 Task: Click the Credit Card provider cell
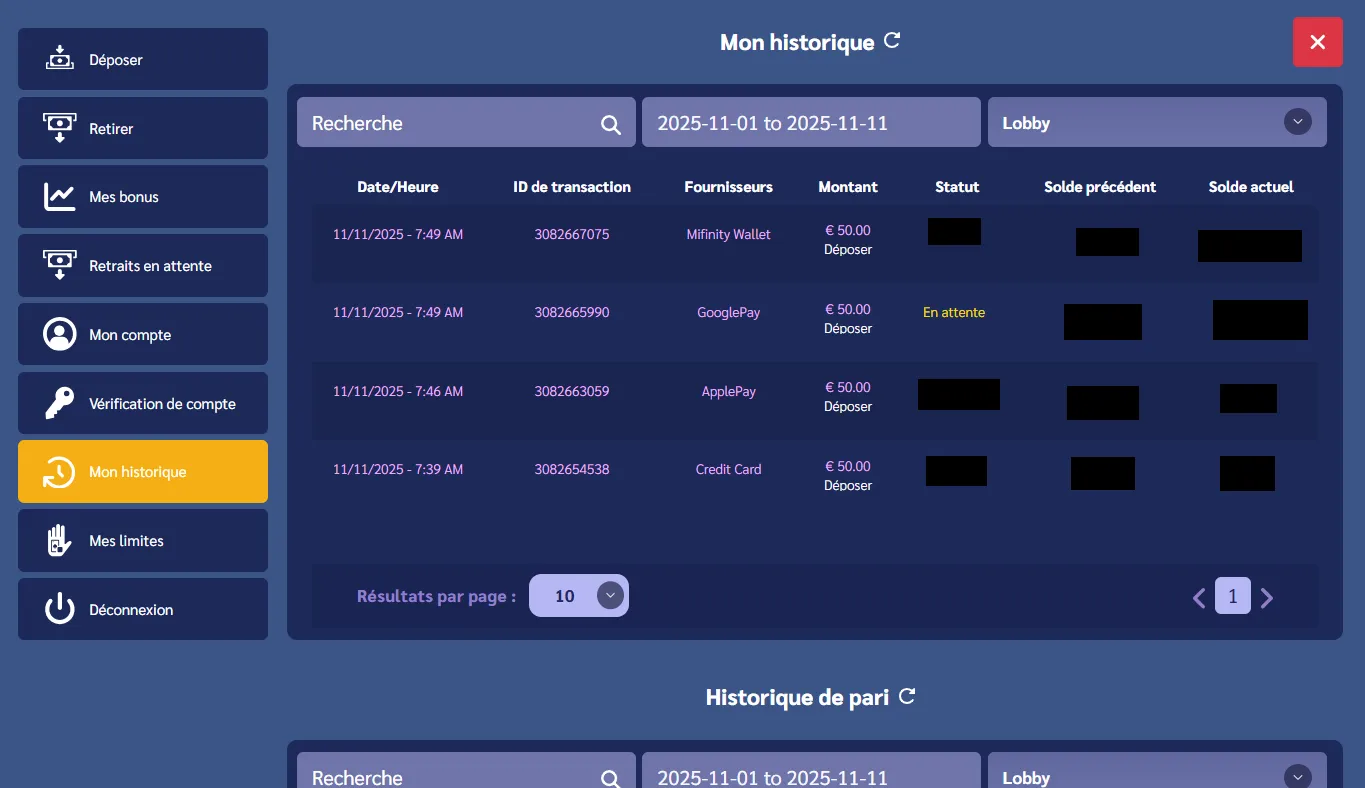[729, 469]
